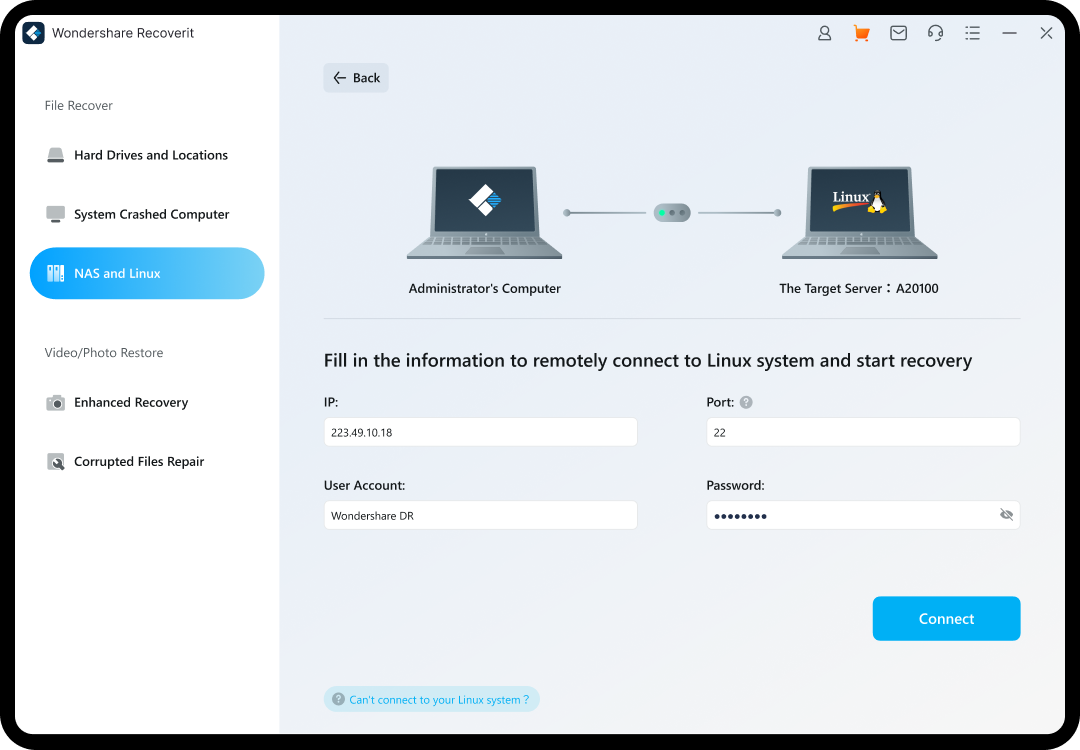Viewport: 1080px width, 750px height.
Task: Go Back to the previous page
Action: [x=356, y=78]
